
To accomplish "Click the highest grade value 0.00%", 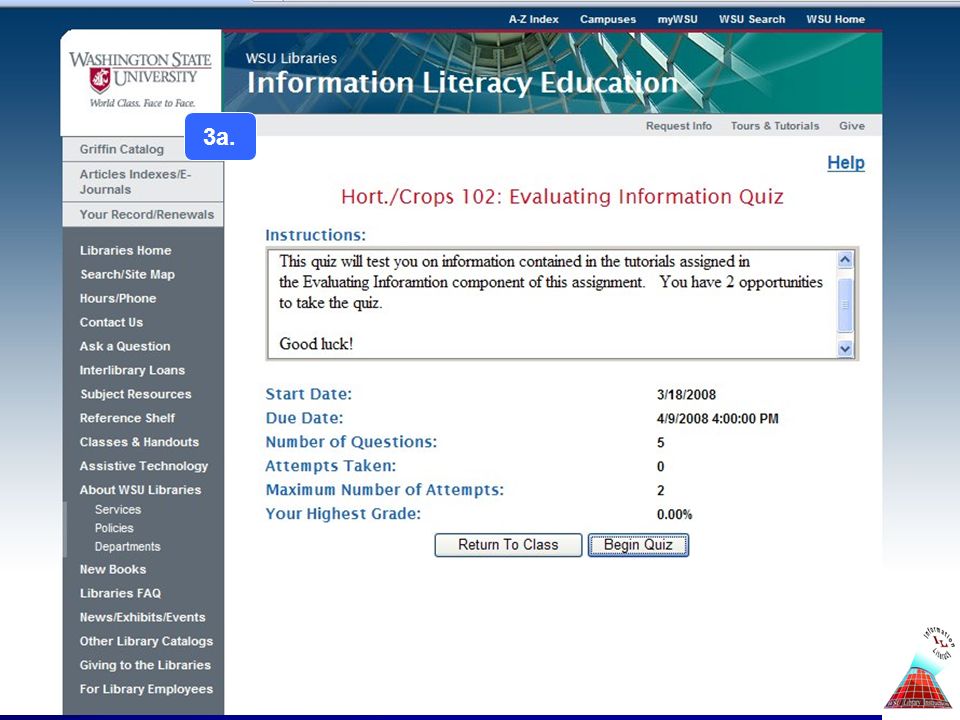I will 674,514.
